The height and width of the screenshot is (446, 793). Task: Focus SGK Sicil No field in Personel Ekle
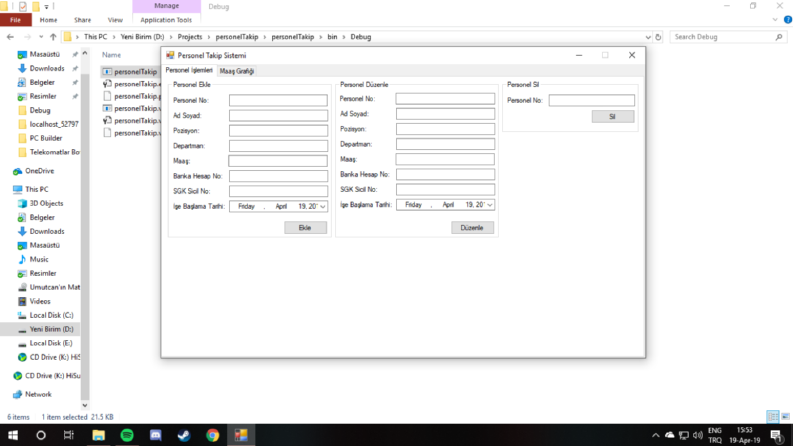[x=278, y=191]
